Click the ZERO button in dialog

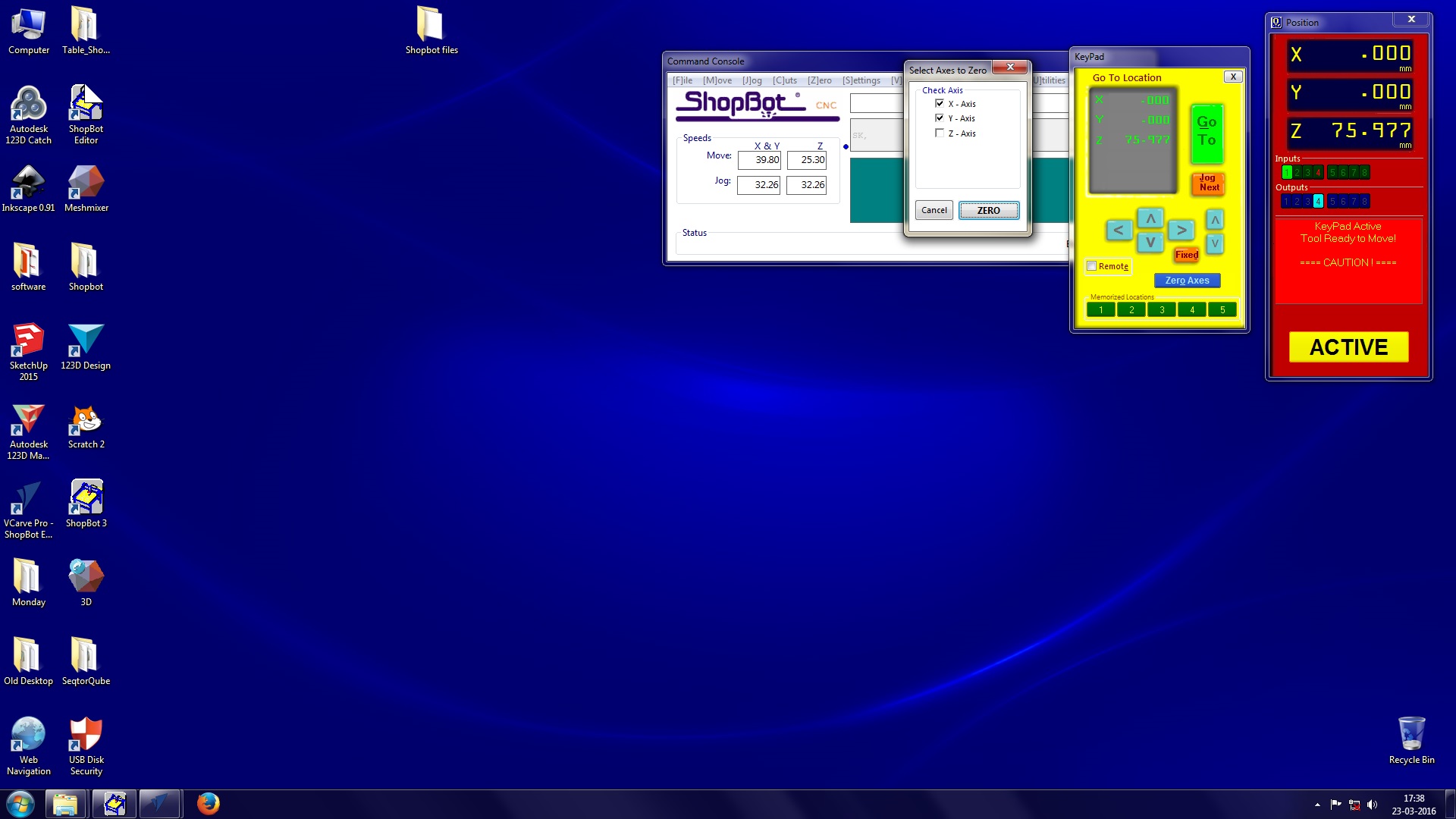988,211
